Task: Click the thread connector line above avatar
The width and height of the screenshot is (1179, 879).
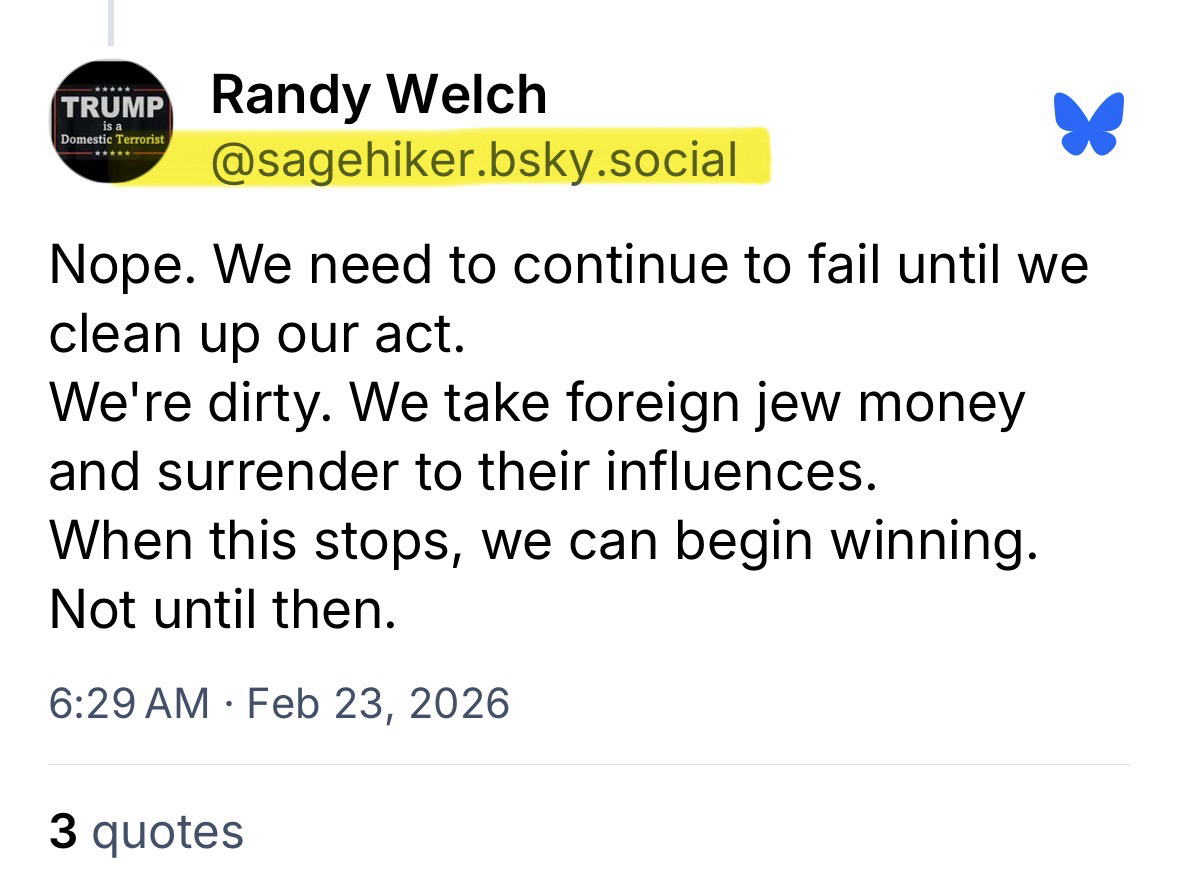Action: 111,22
